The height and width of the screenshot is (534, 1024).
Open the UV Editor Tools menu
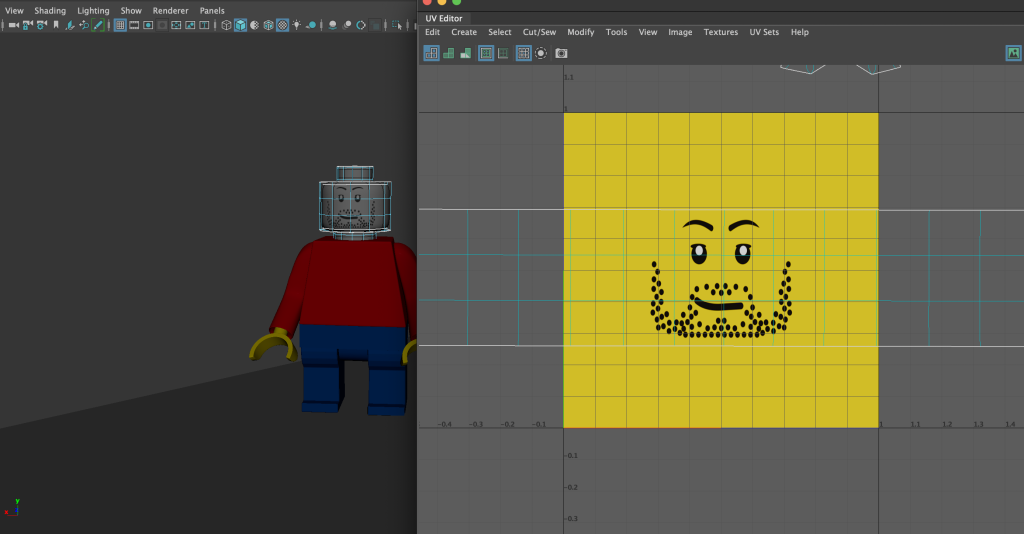616,32
